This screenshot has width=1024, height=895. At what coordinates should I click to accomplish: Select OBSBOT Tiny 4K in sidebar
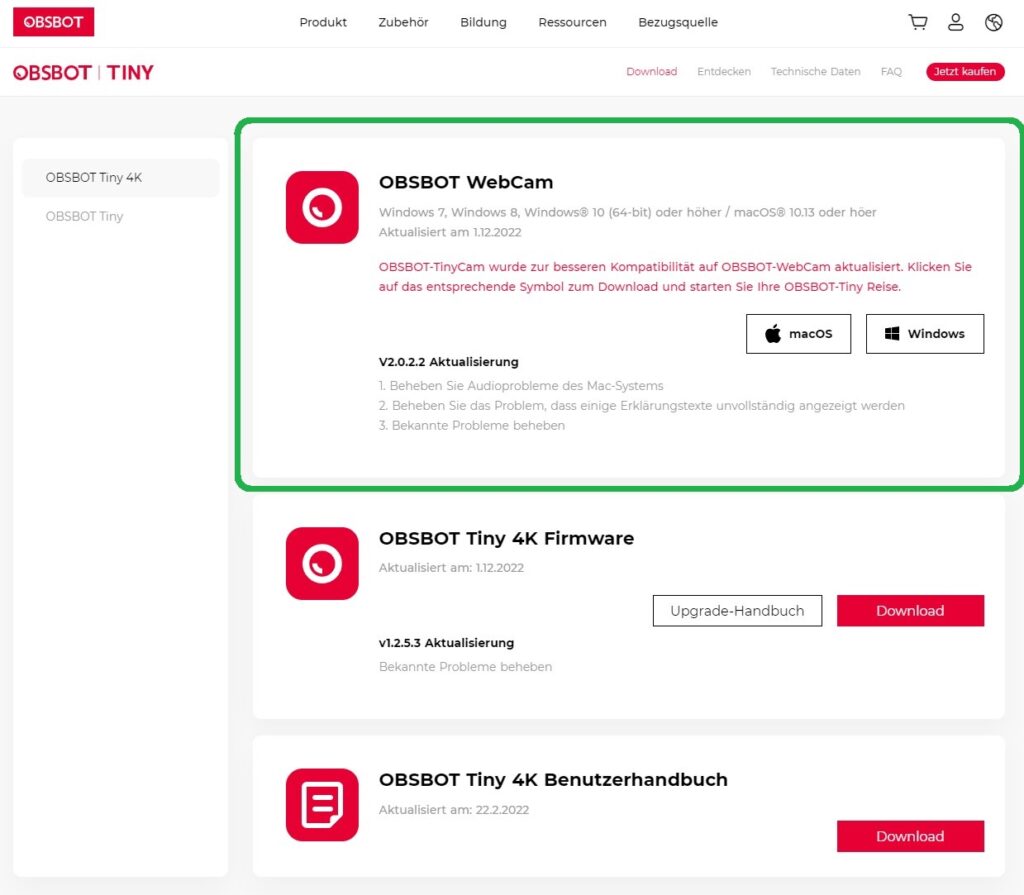[120, 178]
